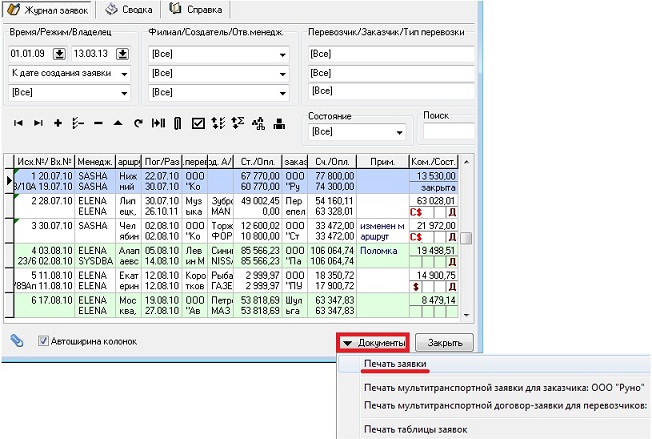Select row 3 note изменен маршрут
The width and height of the screenshot is (652, 439).
(382, 231)
